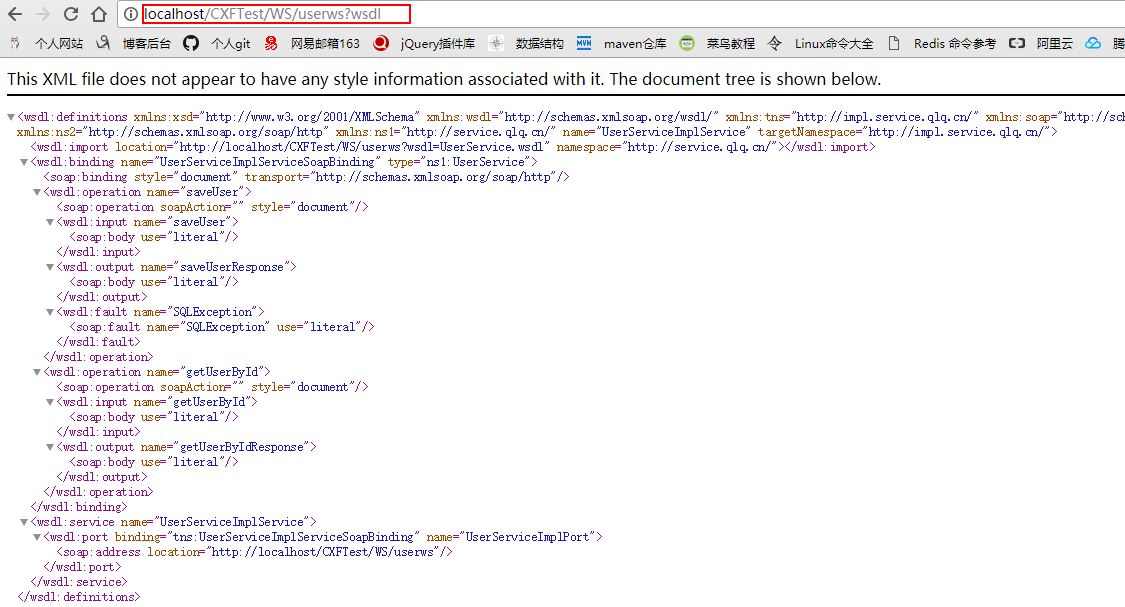Click the closing </wsdl:fault> tag
This screenshot has width=1125, height=607.
point(98,342)
